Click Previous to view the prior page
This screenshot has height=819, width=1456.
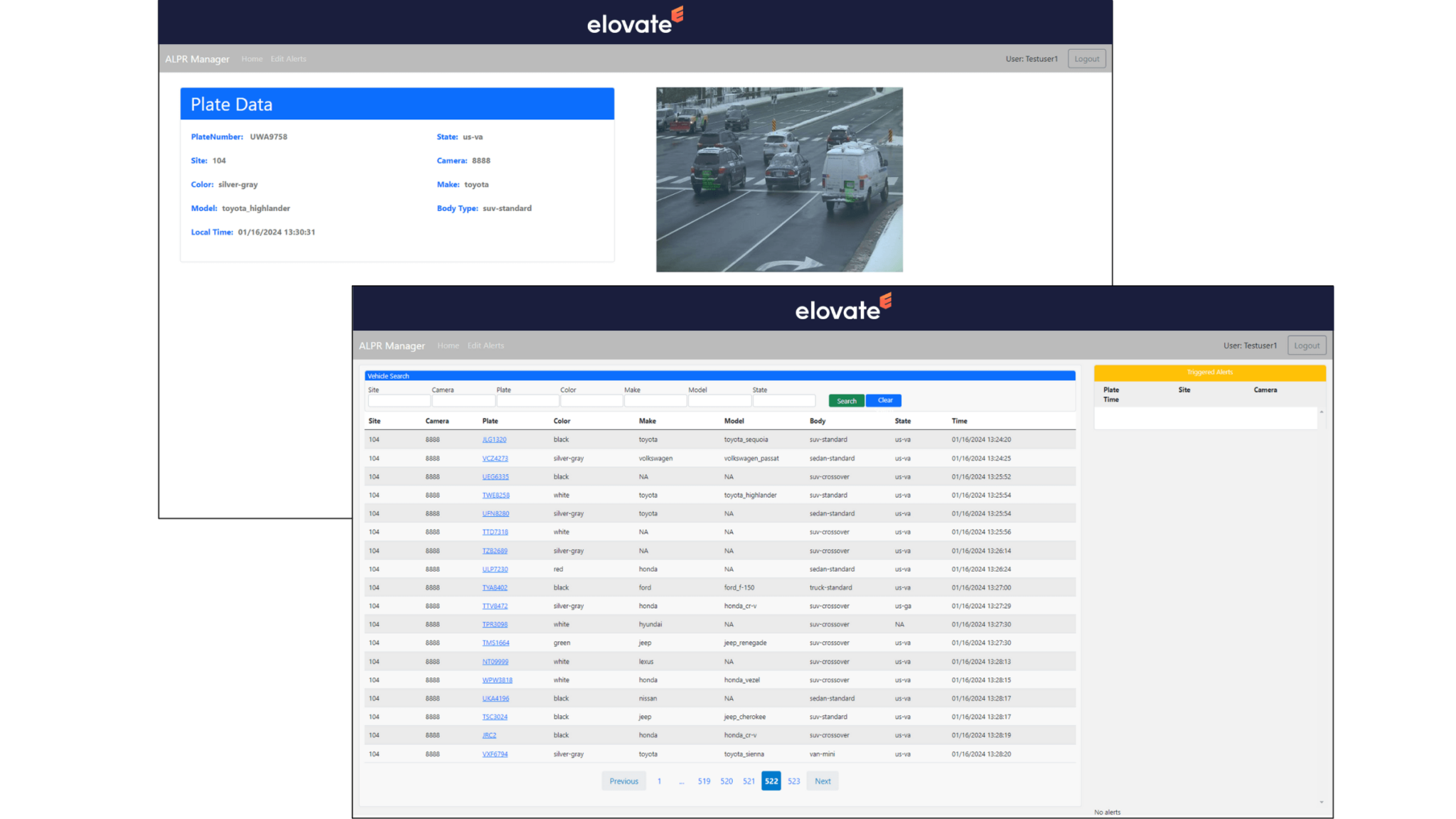(x=623, y=781)
